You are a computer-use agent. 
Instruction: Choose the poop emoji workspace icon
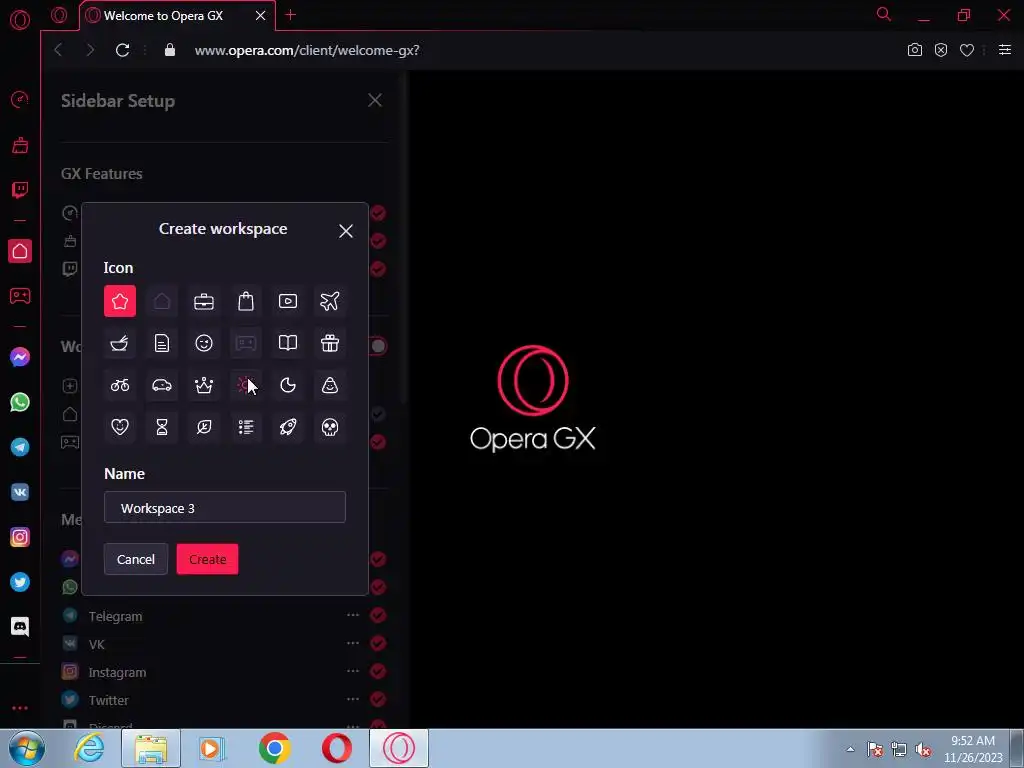[330, 385]
